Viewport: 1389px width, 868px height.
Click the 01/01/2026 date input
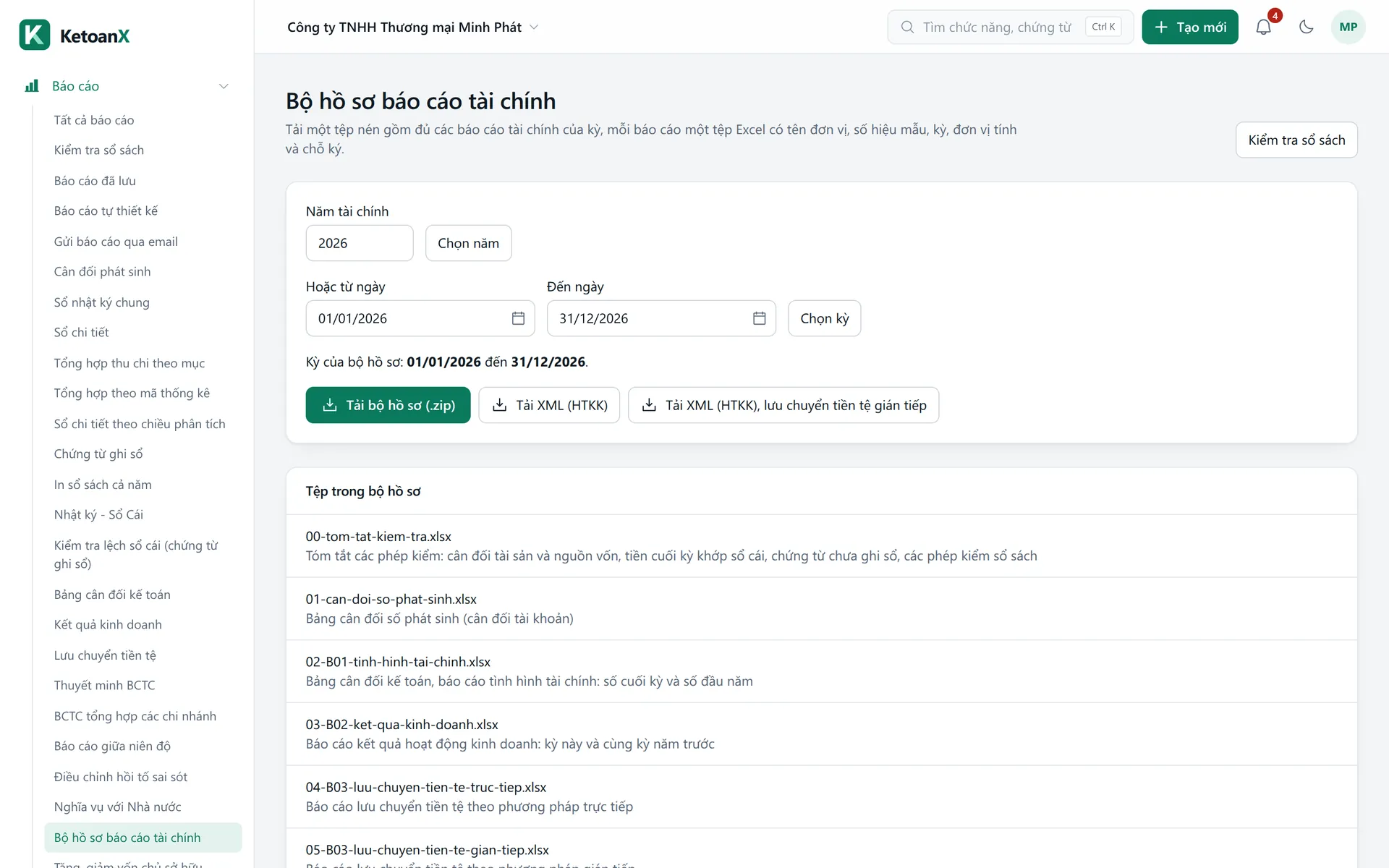[x=420, y=318]
